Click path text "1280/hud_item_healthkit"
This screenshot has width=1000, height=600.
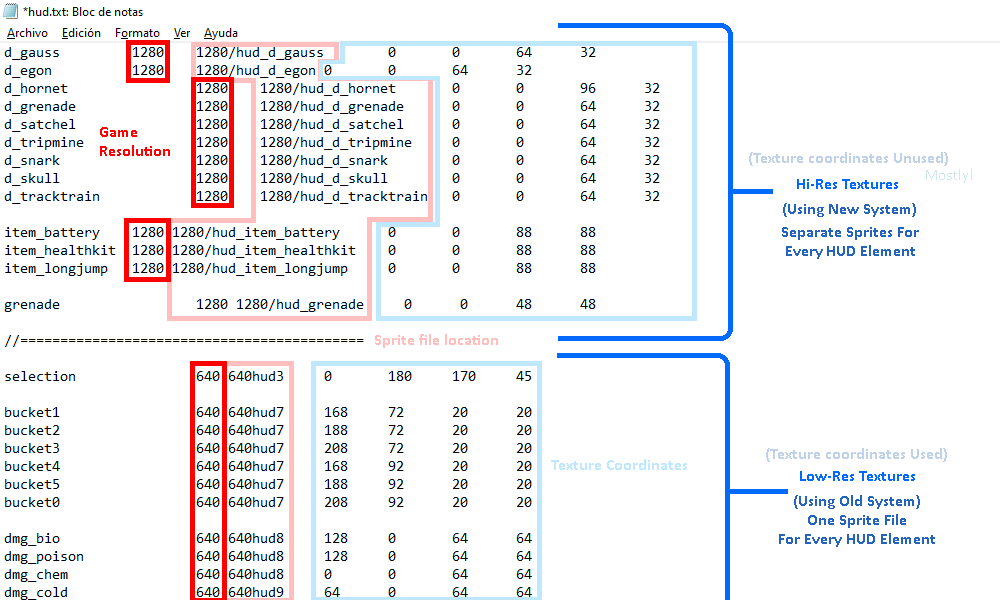[x=264, y=251]
